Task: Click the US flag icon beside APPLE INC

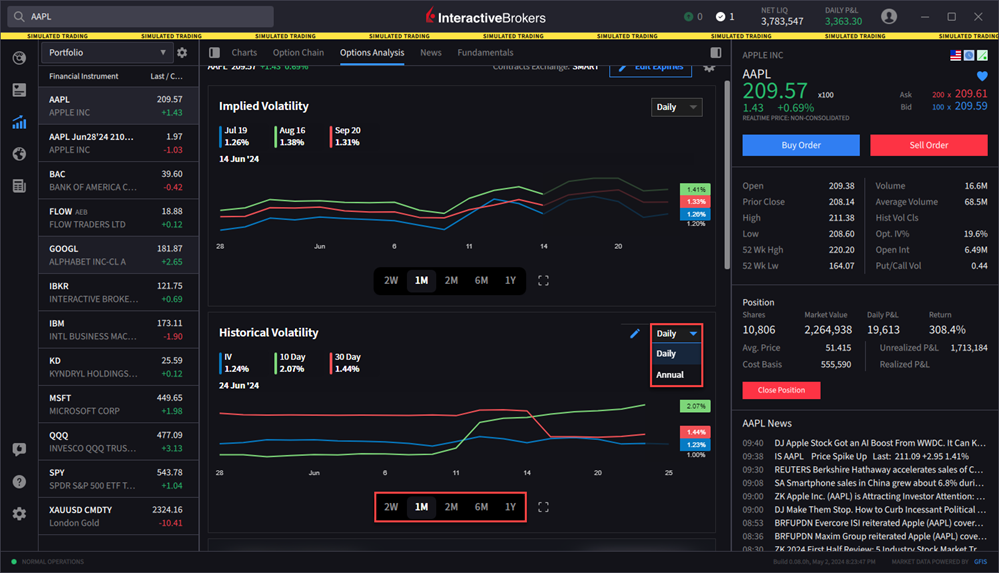Action: point(956,55)
